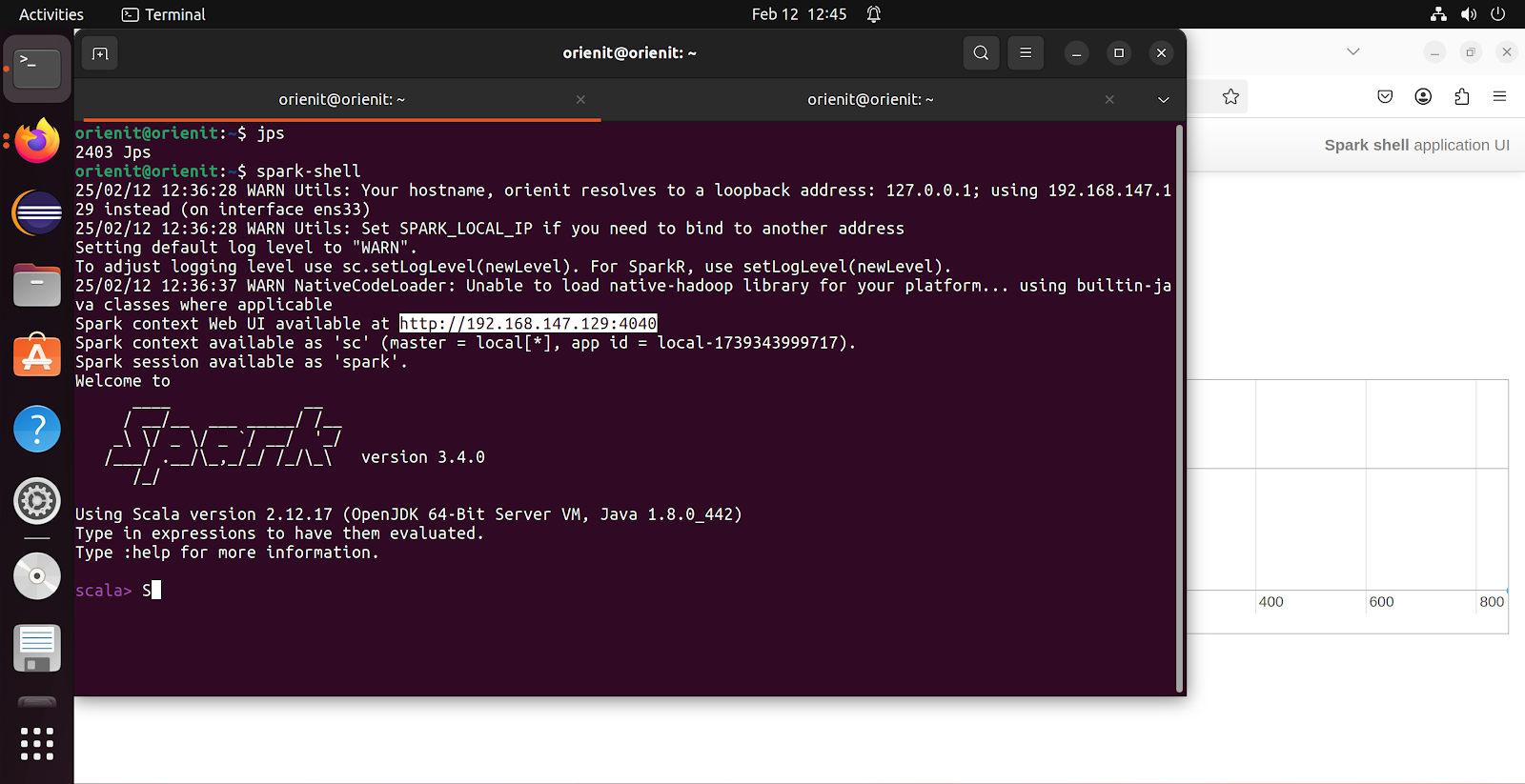Open the Activities overview
The image size is (1525, 784).
[x=51, y=14]
